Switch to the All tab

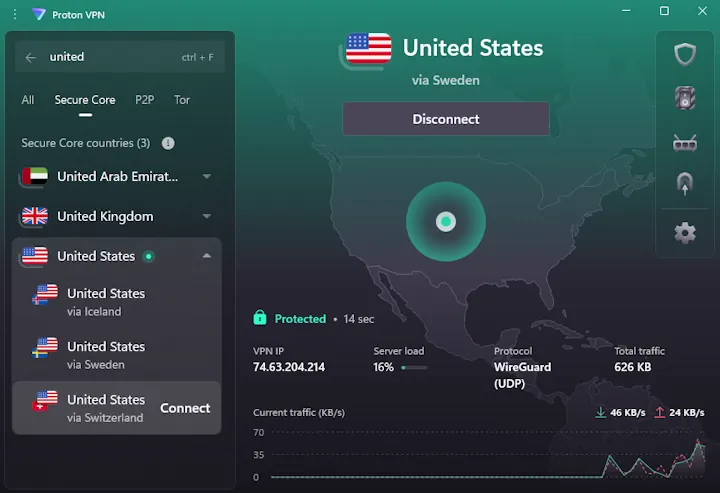pyautogui.click(x=28, y=100)
